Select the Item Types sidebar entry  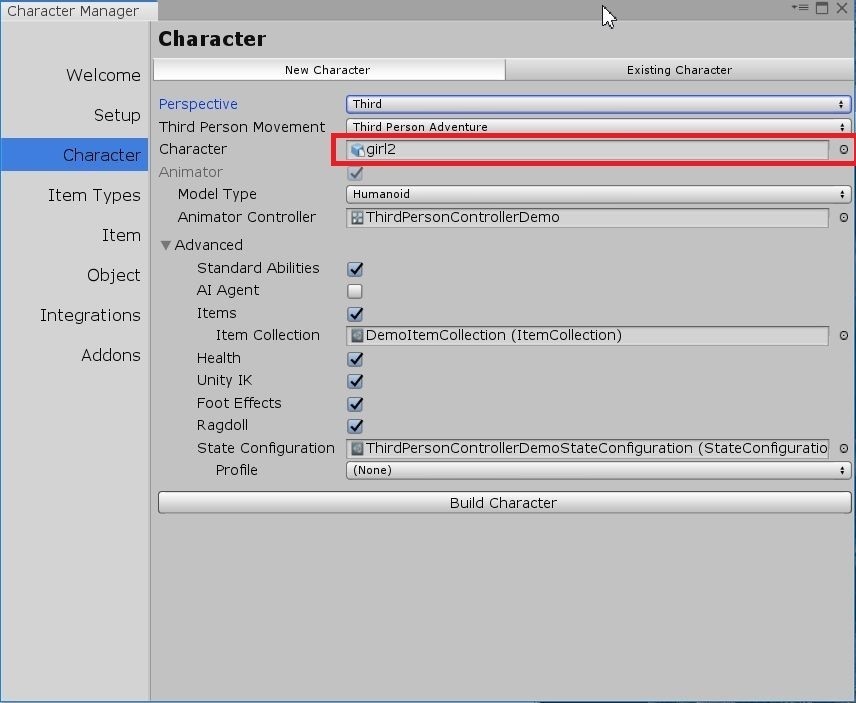[x=94, y=195]
